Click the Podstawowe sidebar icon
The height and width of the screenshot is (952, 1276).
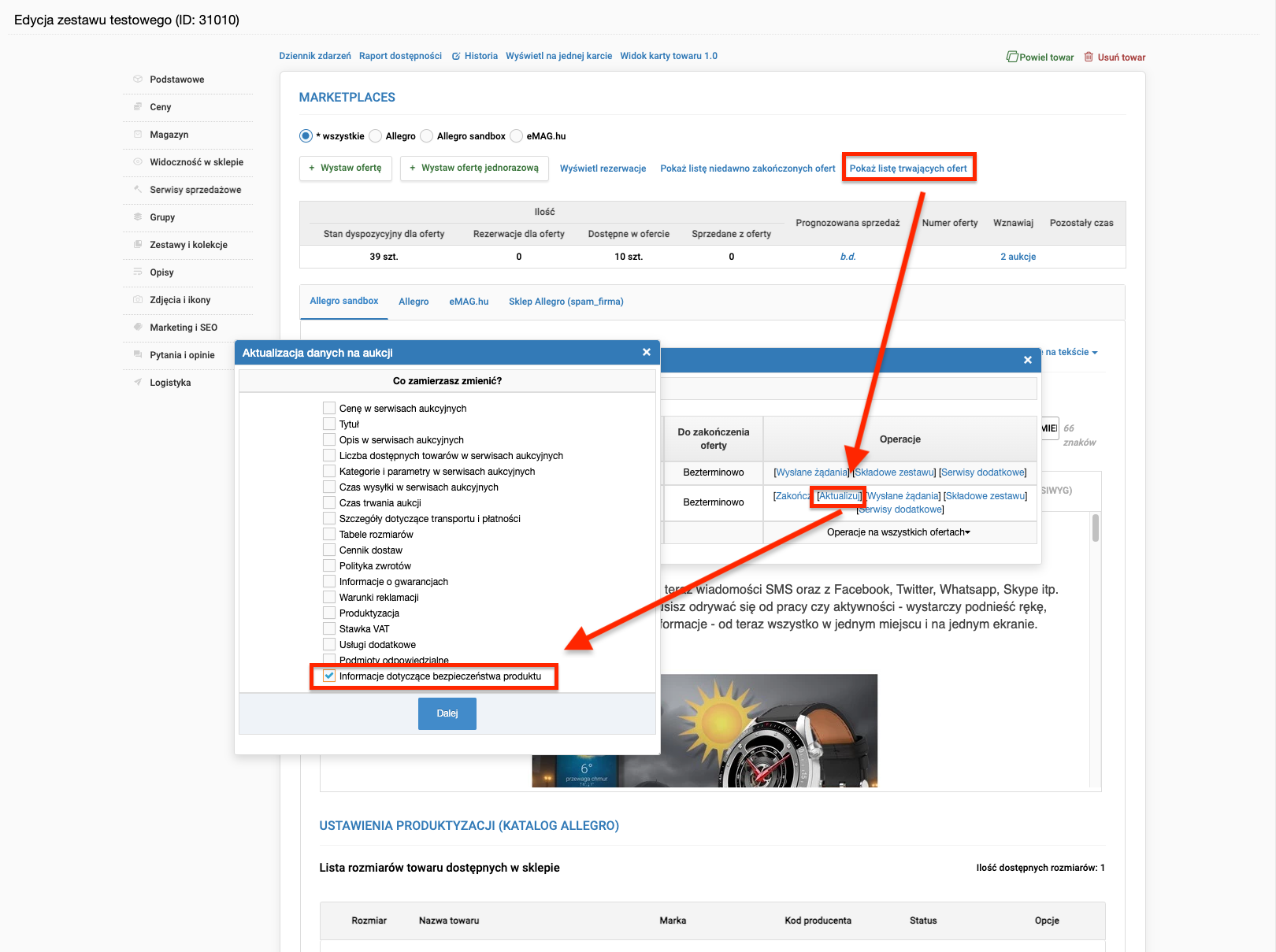pos(138,79)
